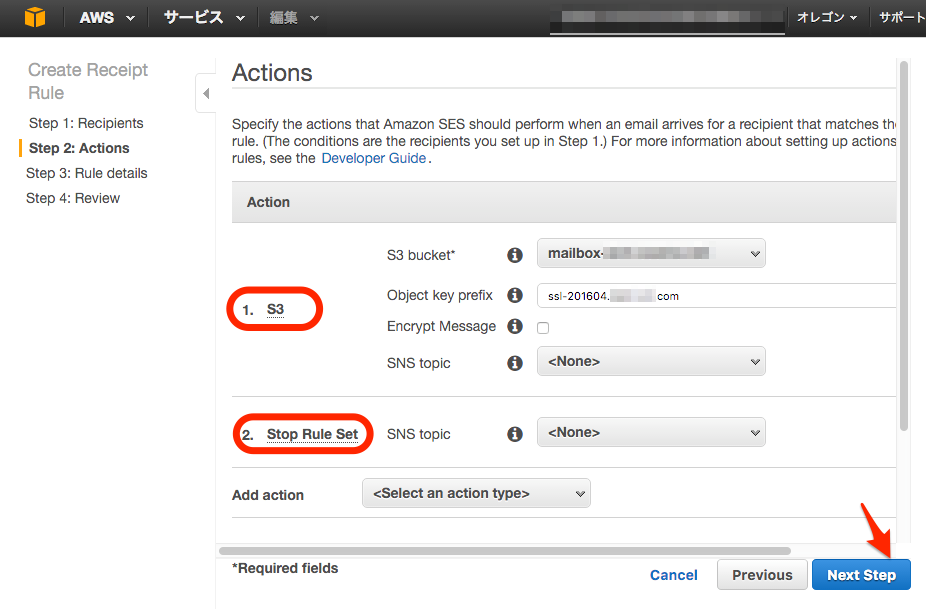
Task: Click the Previous button
Action: (762, 575)
